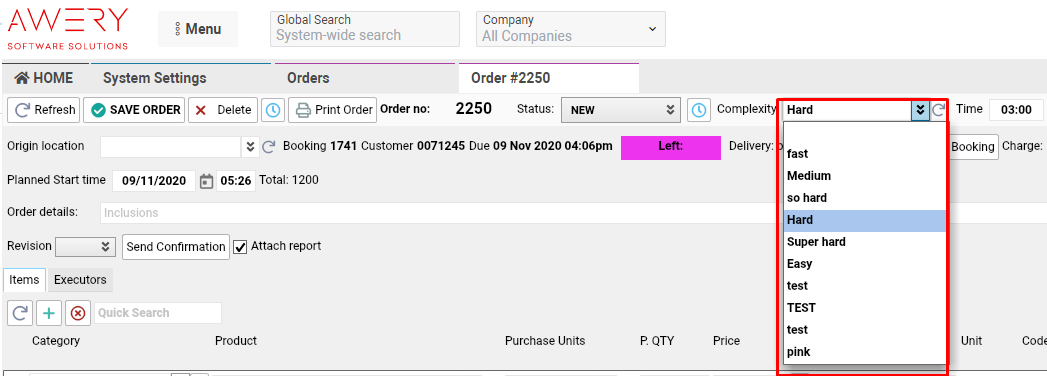Click reload icon next to Complexity dropdown
The width and height of the screenshot is (1047, 376).
coord(939,110)
